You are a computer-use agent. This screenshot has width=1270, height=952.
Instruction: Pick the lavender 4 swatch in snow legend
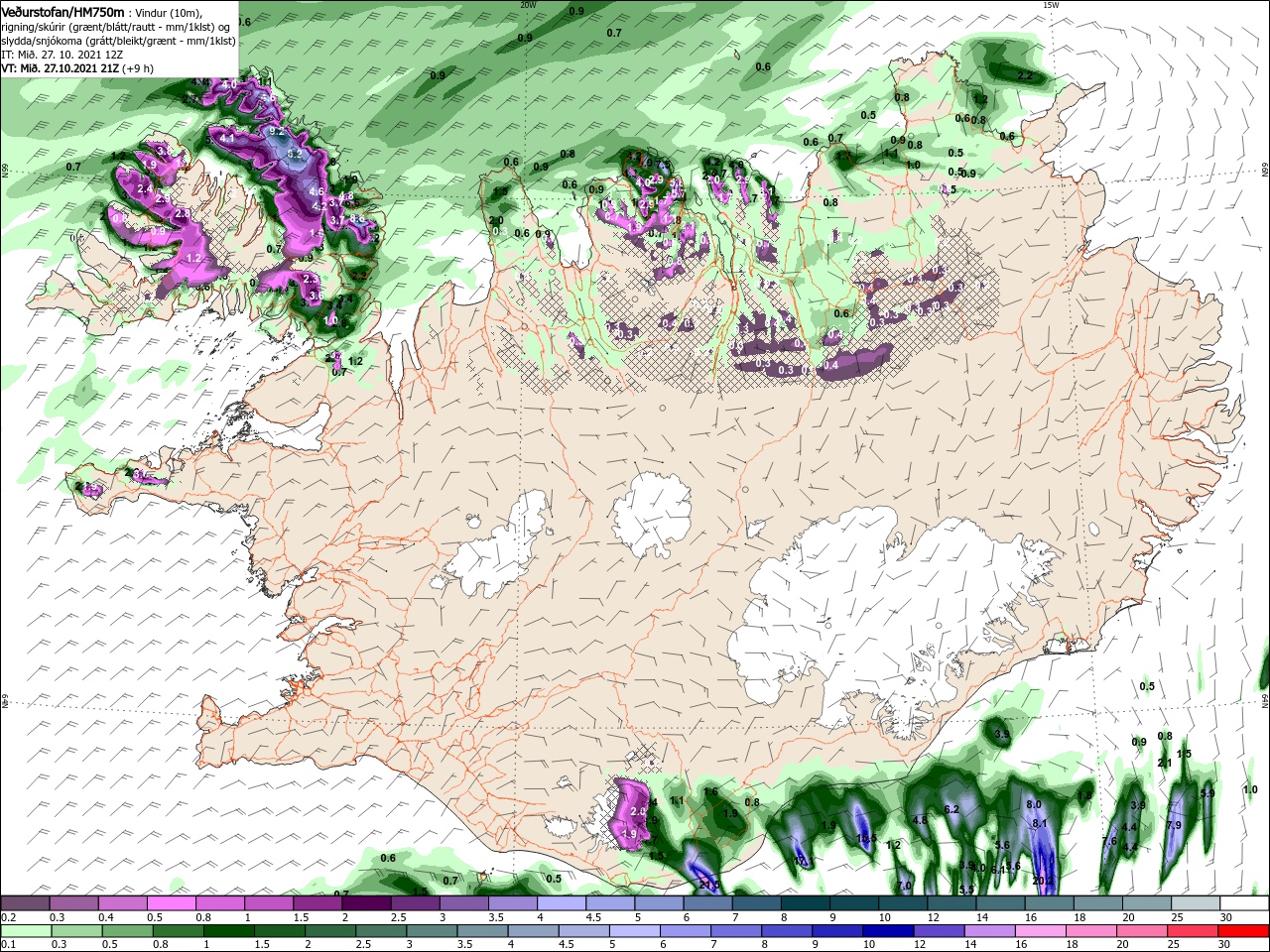tap(561, 903)
